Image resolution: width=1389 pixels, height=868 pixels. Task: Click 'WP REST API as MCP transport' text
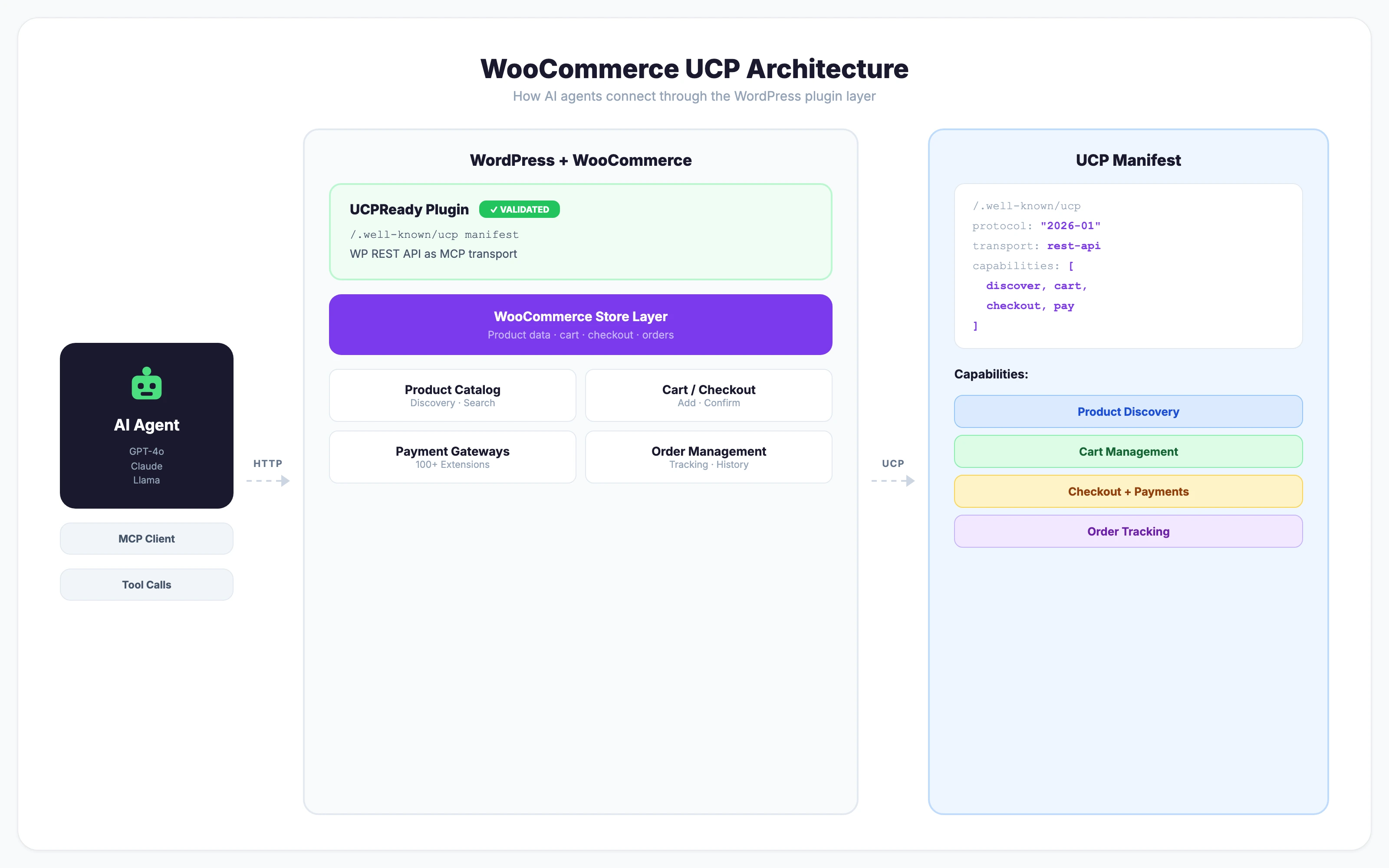click(x=433, y=254)
